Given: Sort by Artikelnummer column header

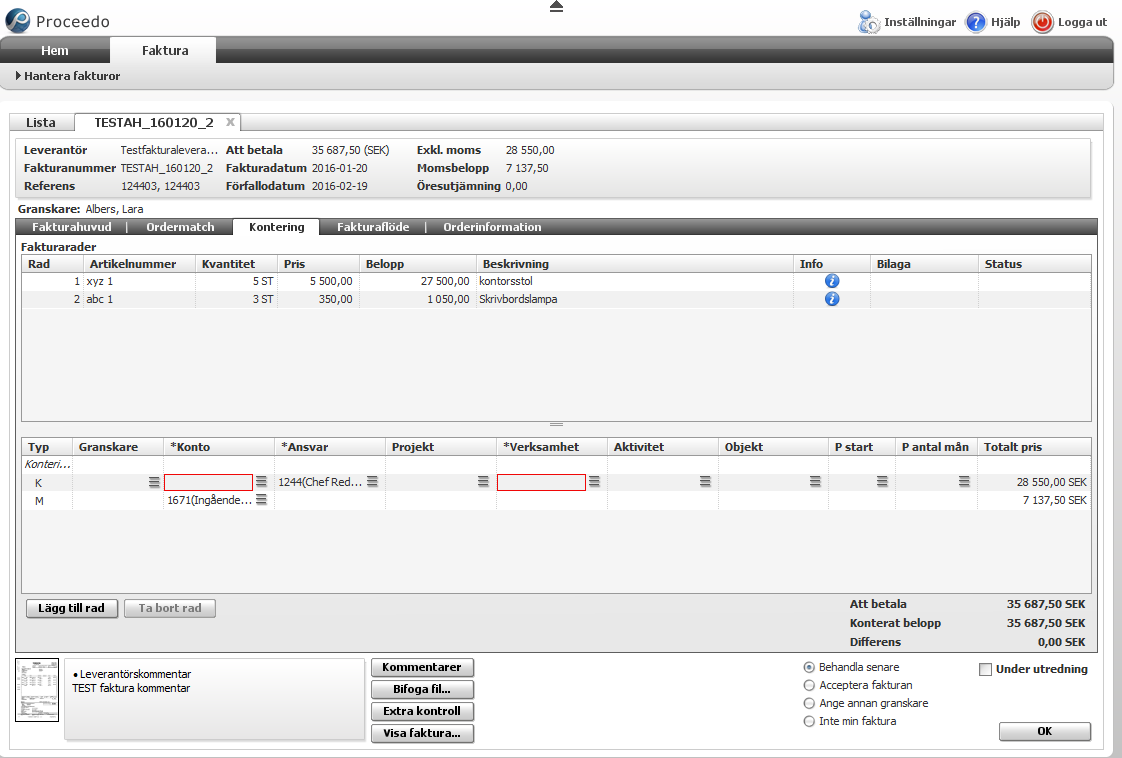Looking at the screenshot, I should [x=139, y=264].
